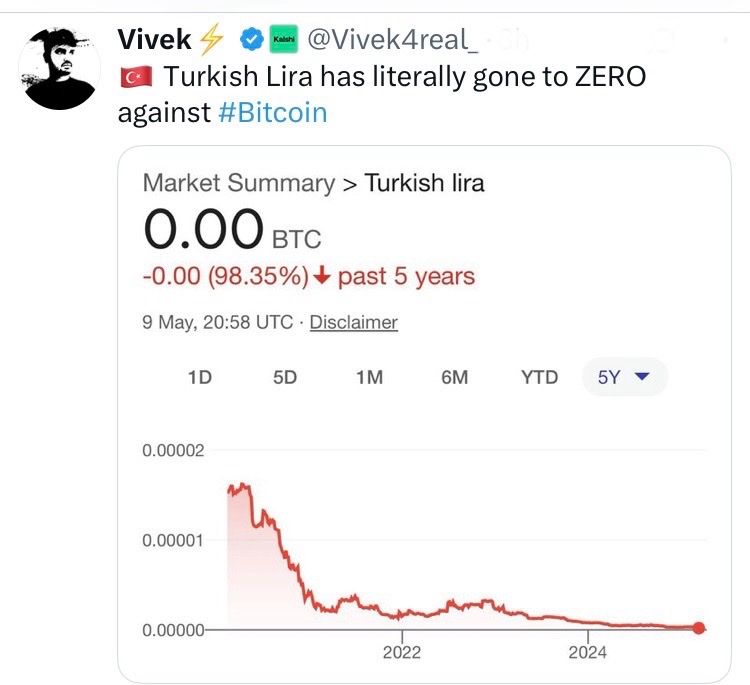Click the 2022 tick on chart axis
Image resolution: width=750 pixels, height=685 pixels.
coord(402,652)
